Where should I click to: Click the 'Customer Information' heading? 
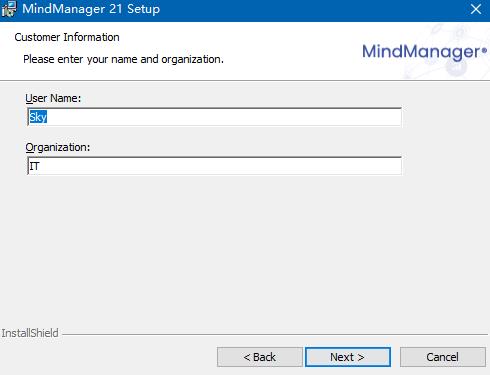click(x=67, y=37)
